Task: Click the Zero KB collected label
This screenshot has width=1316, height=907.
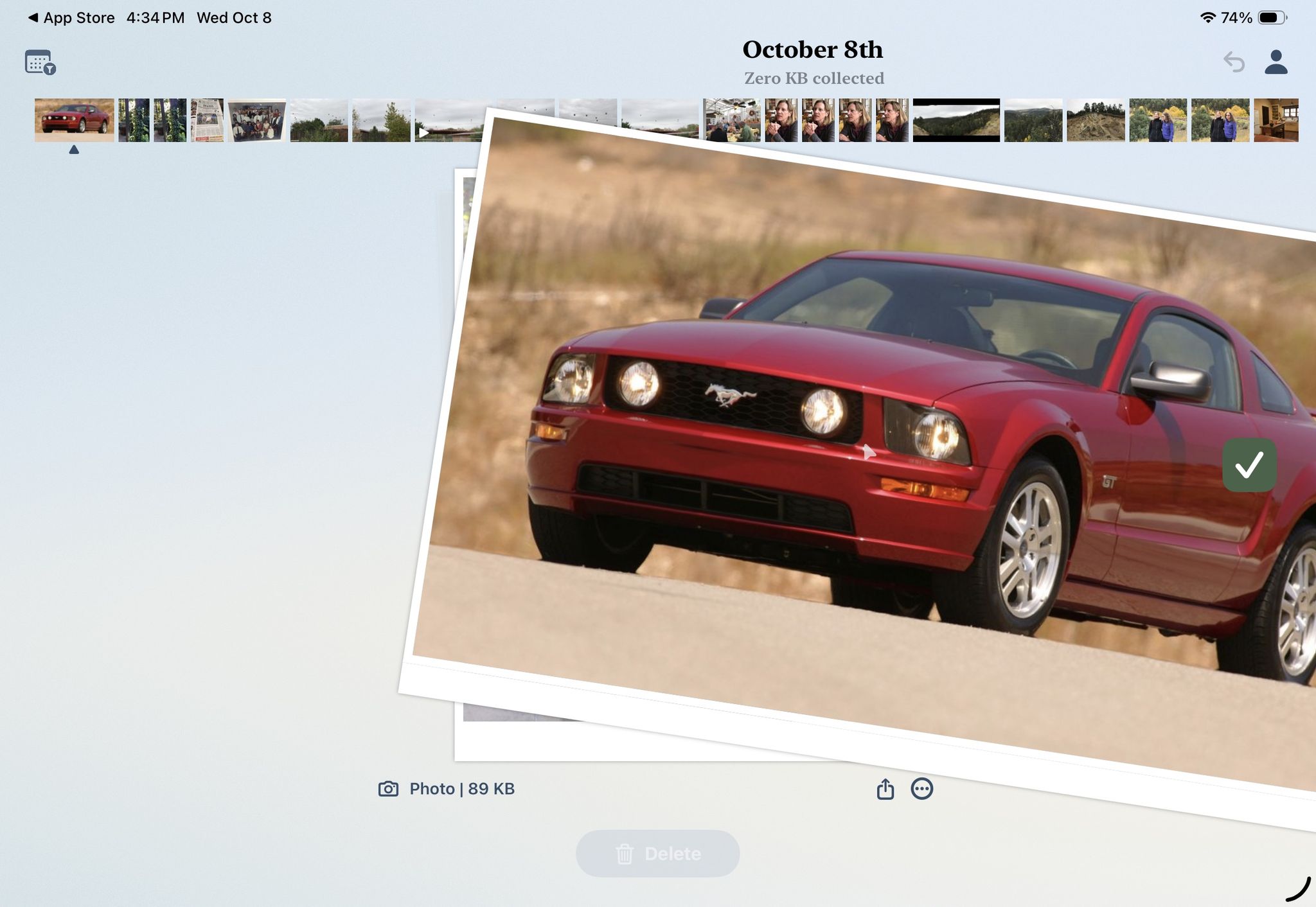Action: coord(814,78)
